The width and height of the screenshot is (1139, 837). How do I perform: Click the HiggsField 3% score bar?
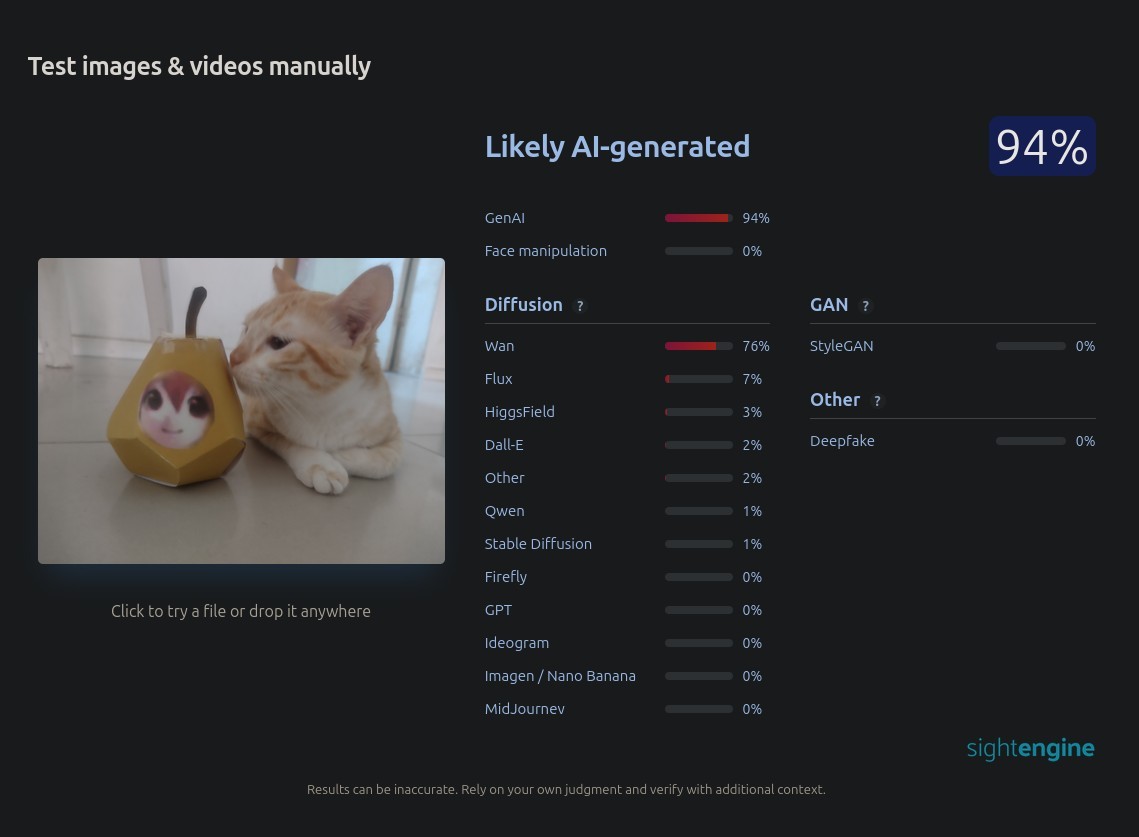coord(698,412)
